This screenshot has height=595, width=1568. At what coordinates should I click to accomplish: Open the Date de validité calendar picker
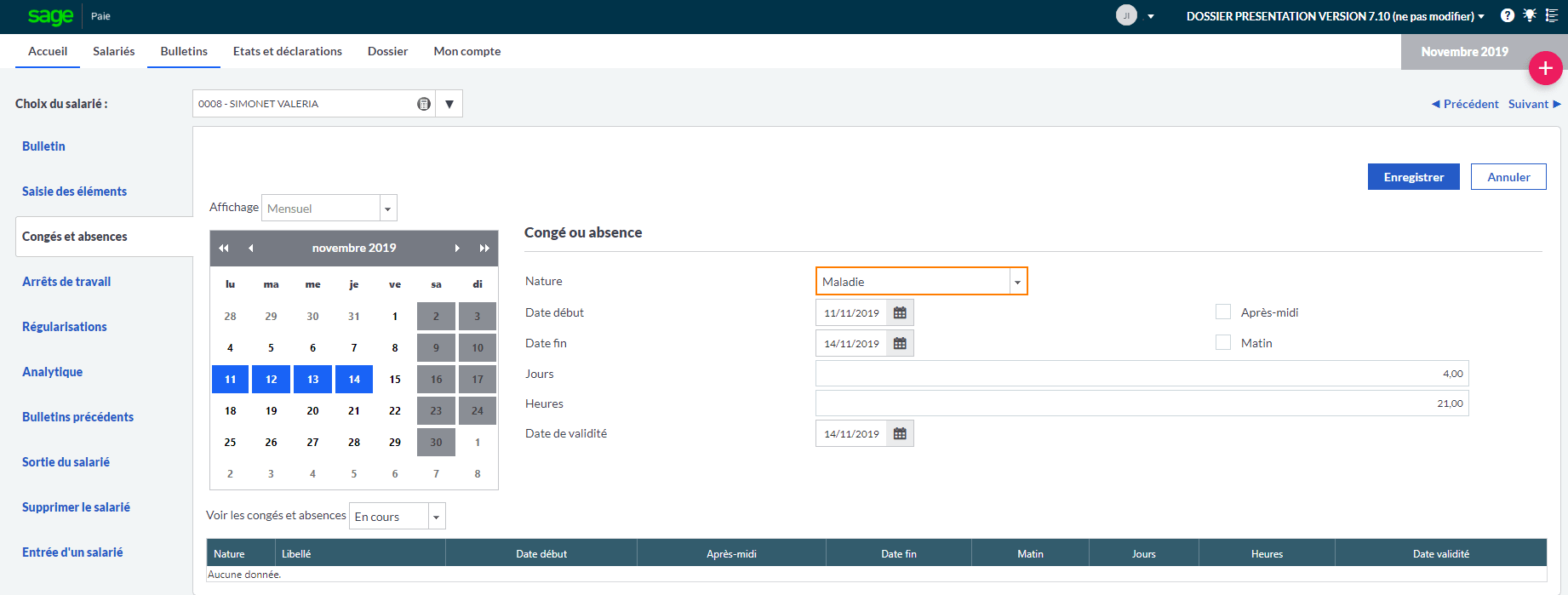[900, 434]
